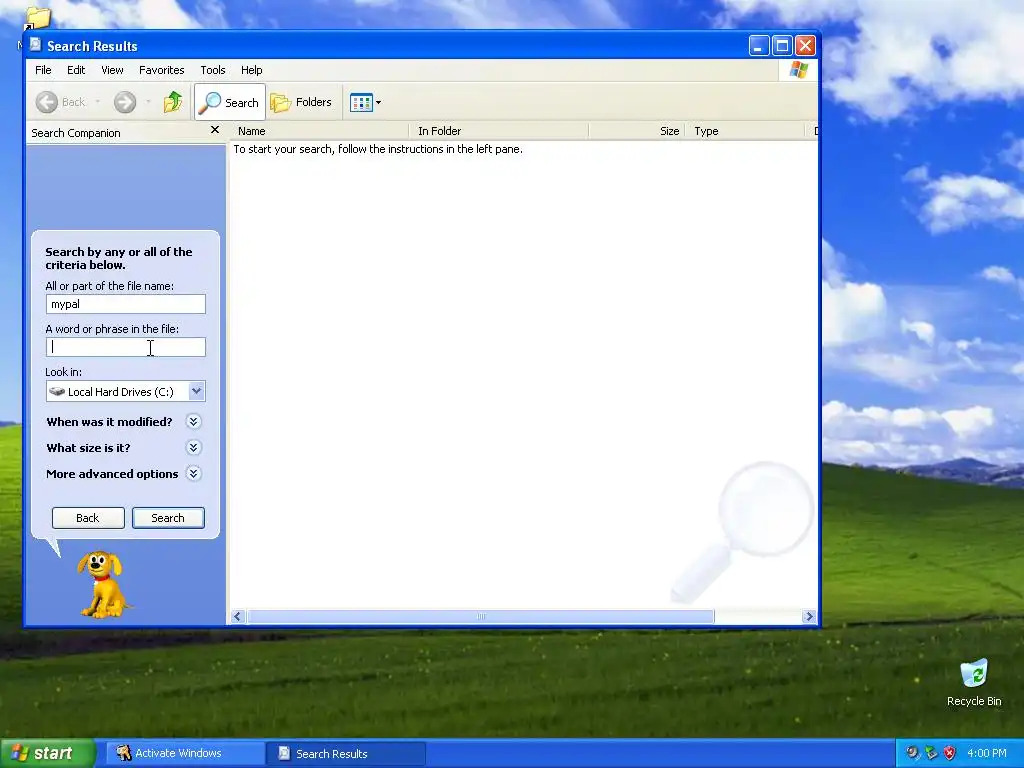The height and width of the screenshot is (768, 1024).
Task: Start search with the Search button
Action: point(168,518)
